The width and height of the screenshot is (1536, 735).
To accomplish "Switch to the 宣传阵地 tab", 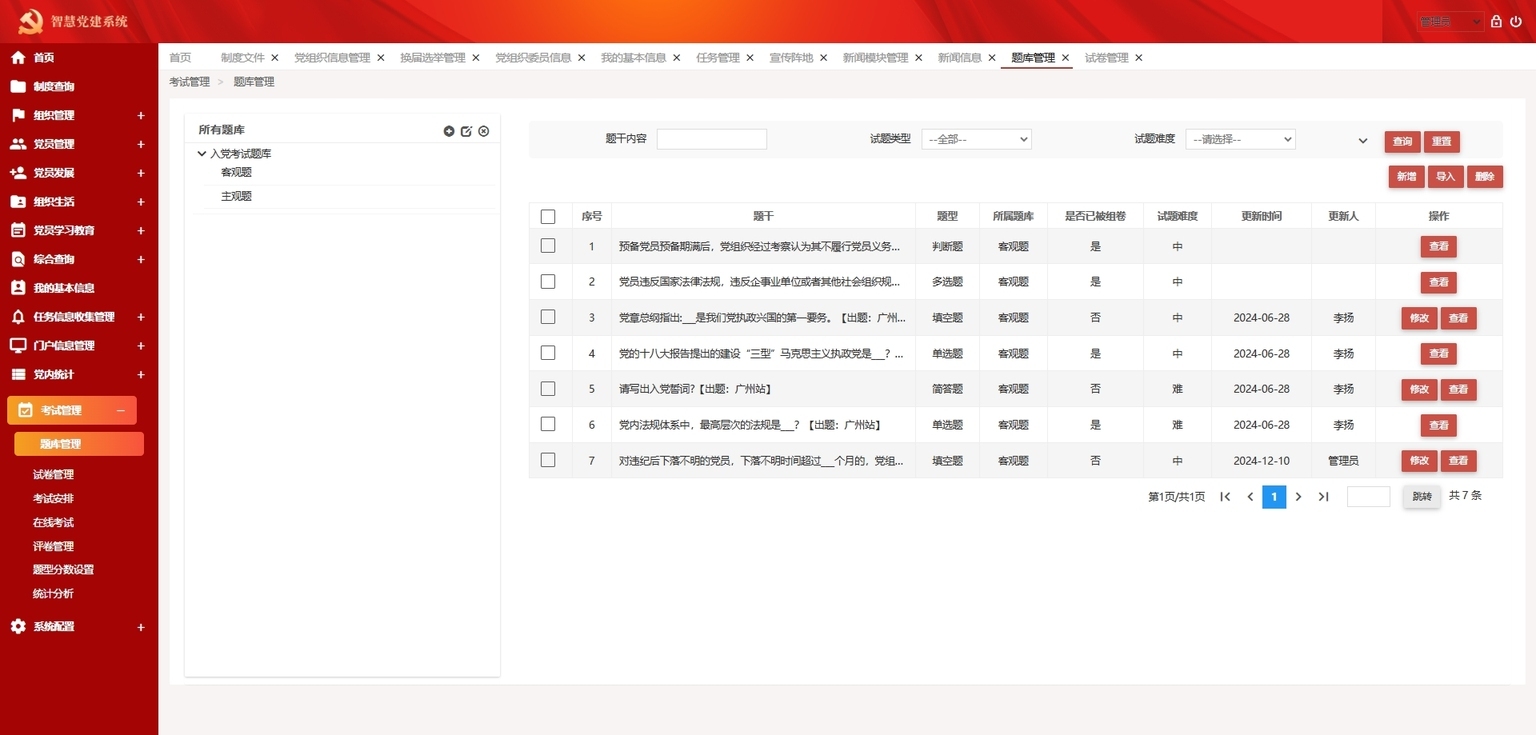I will pos(791,58).
